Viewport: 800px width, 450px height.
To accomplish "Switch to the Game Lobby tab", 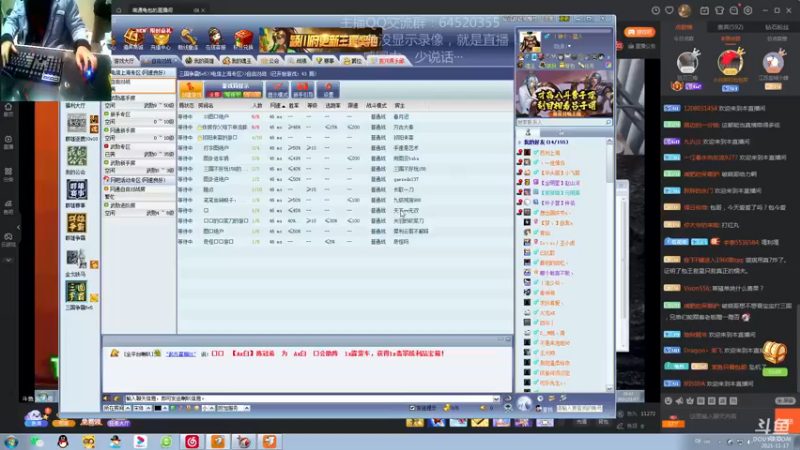I will [124, 61].
